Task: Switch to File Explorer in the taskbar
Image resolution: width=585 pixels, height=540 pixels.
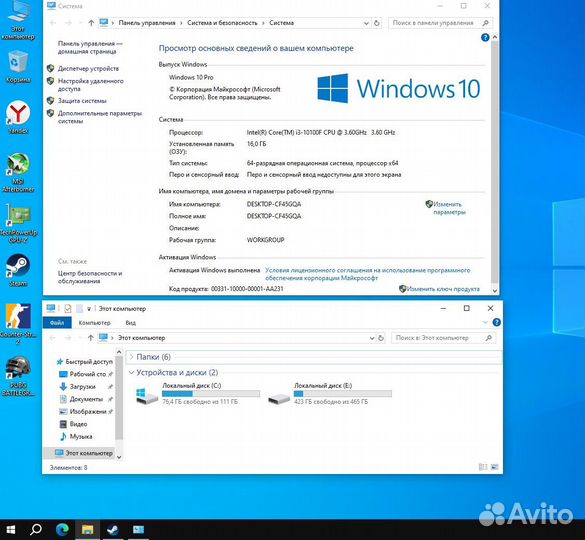Action: click(87, 529)
